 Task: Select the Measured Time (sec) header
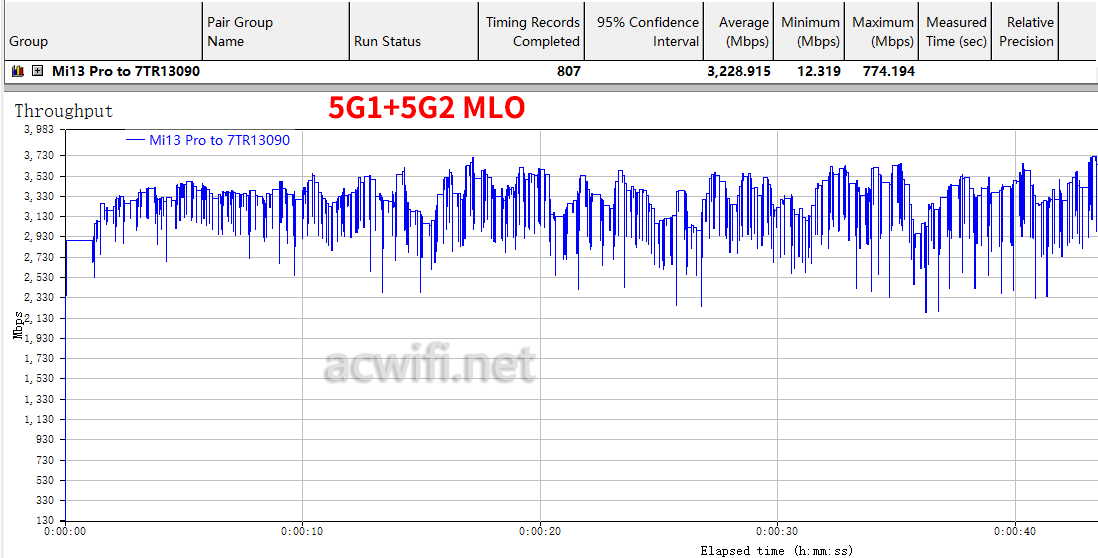click(955, 32)
